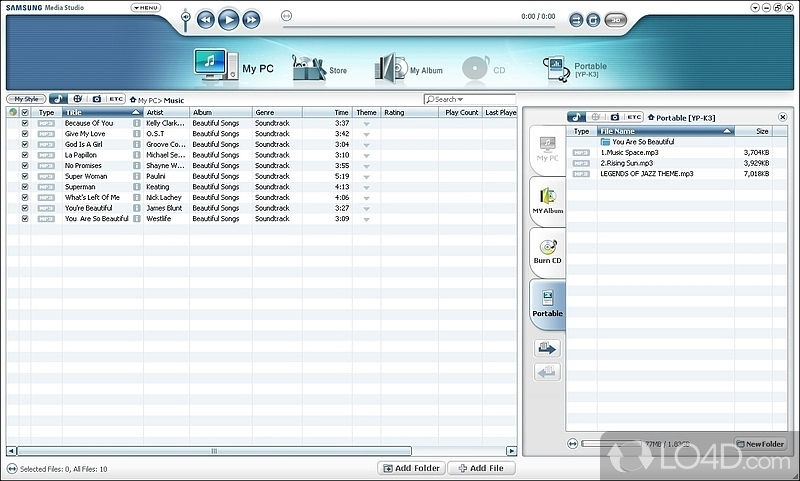Uncheck the "Because Of You" song checkbox
This screenshot has width=800, height=481.
[25, 123]
